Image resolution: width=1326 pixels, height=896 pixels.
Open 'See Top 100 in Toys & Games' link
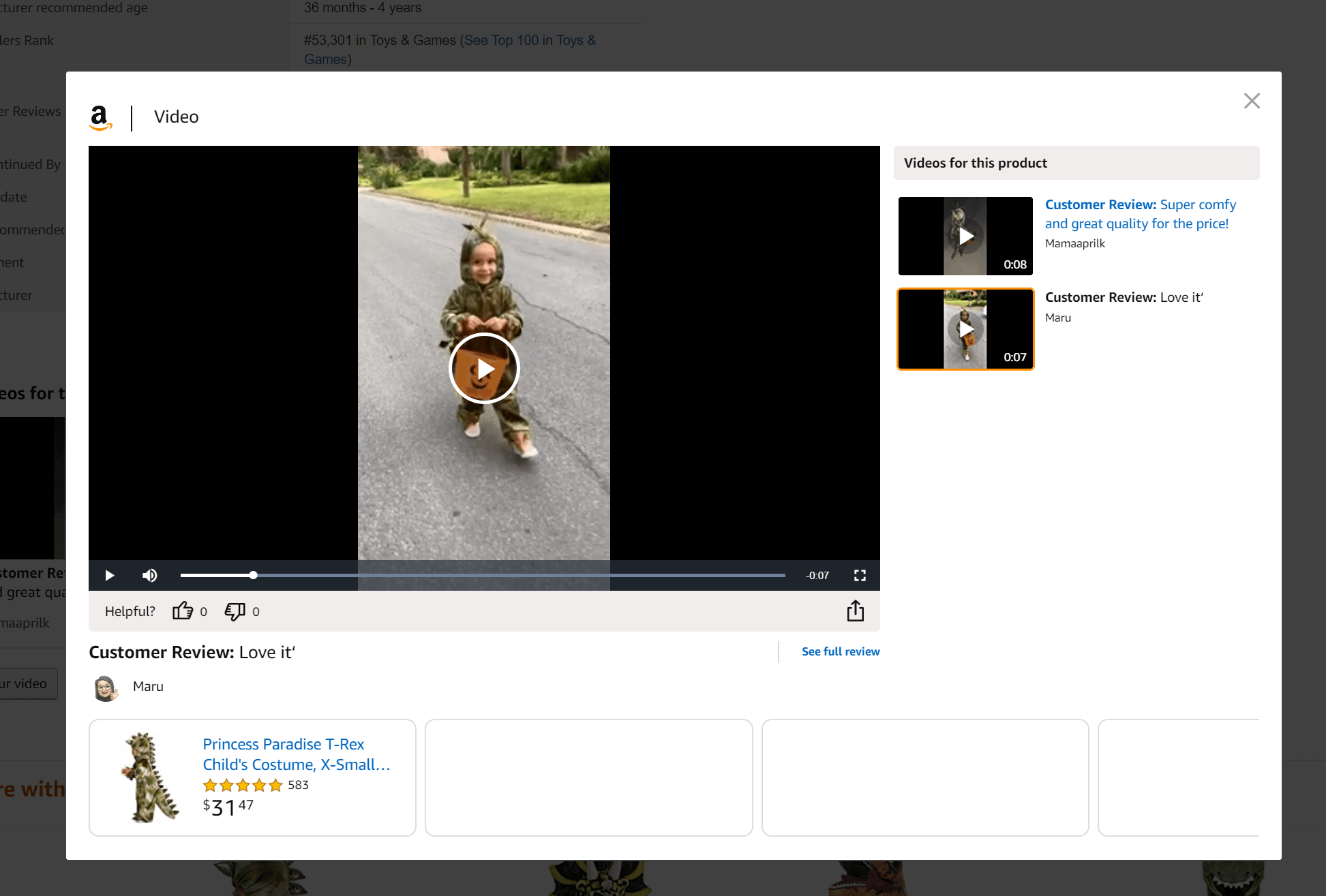450,50
